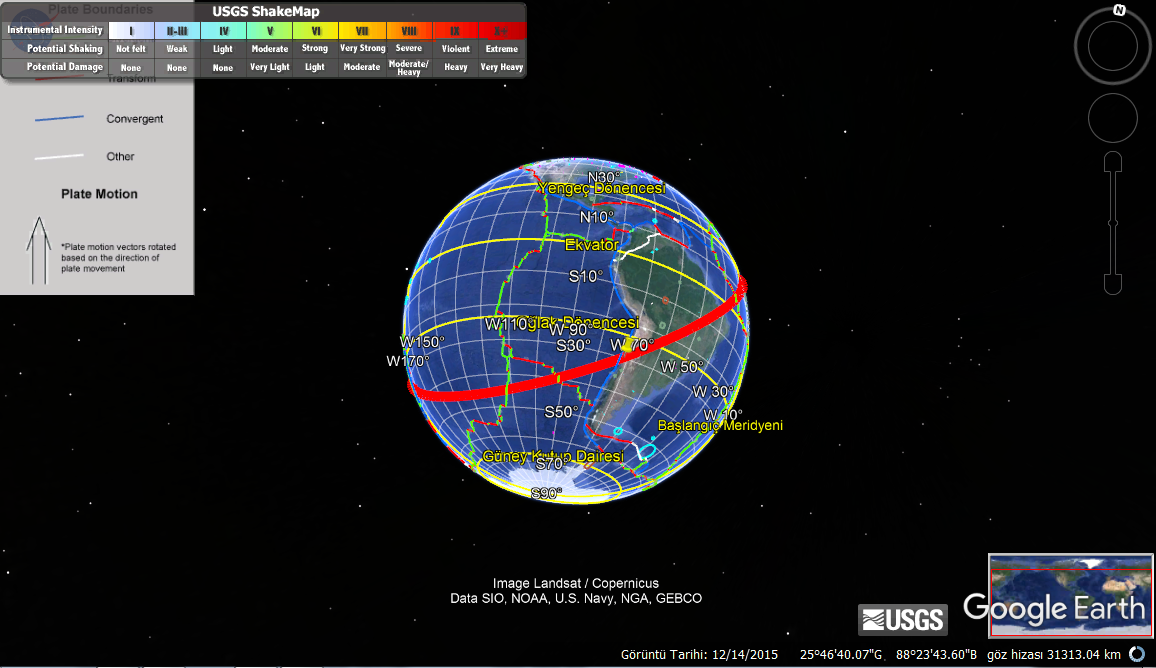Click the N10° latitude label
This screenshot has height=668, width=1156.
click(596, 217)
